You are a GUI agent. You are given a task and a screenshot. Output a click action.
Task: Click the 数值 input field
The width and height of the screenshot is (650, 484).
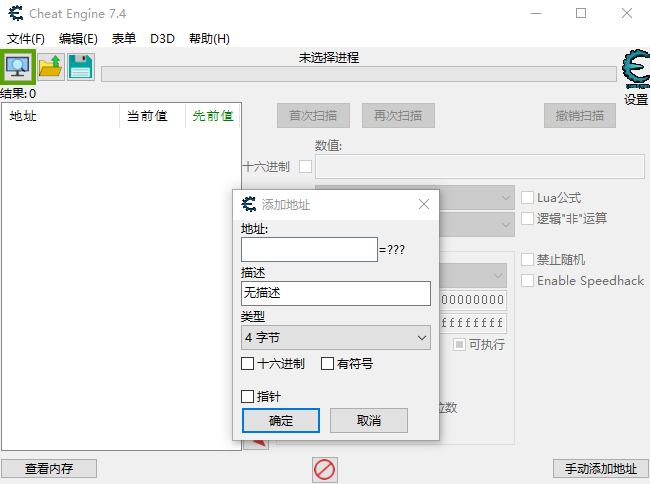point(480,167)
